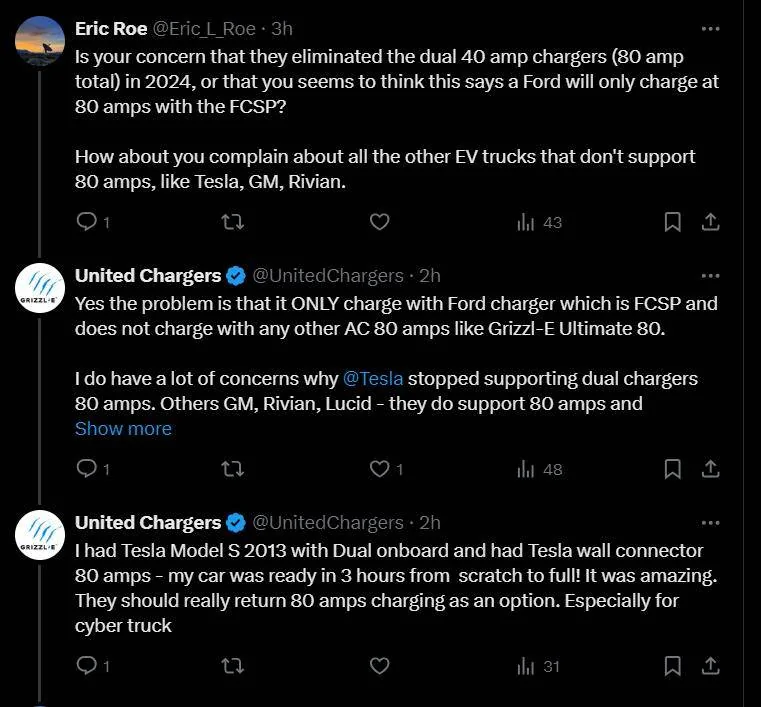Reply to Eric Roe's tweet
Viewport: 761px width, 707px height.
click(x=87, y=222)
